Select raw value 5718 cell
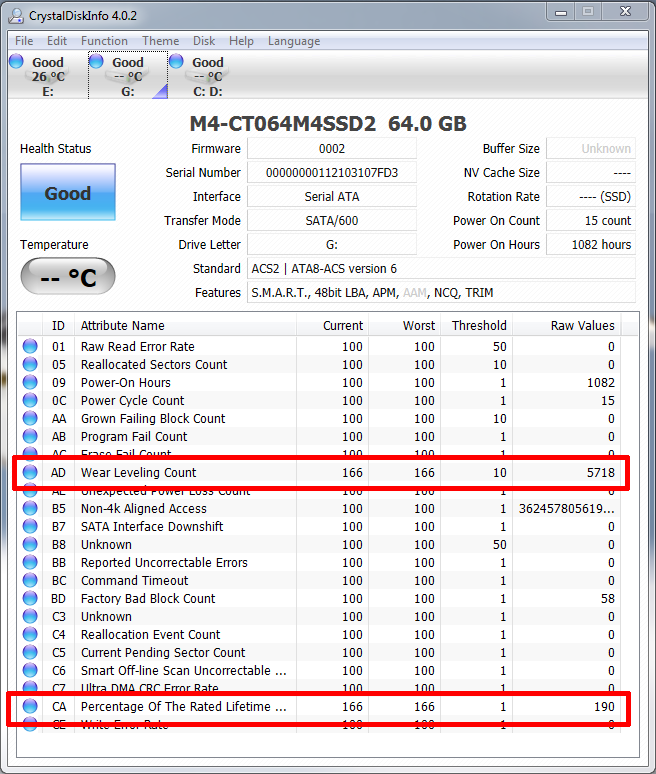This screenshot has width=656, height=774. [x=601, y=472]
